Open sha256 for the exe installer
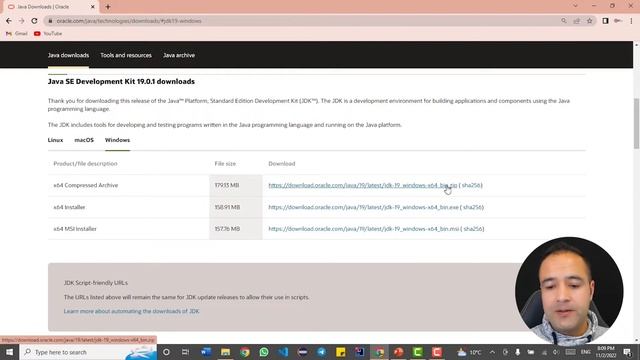This screenshot has height=360, width=640. point(473,207)
